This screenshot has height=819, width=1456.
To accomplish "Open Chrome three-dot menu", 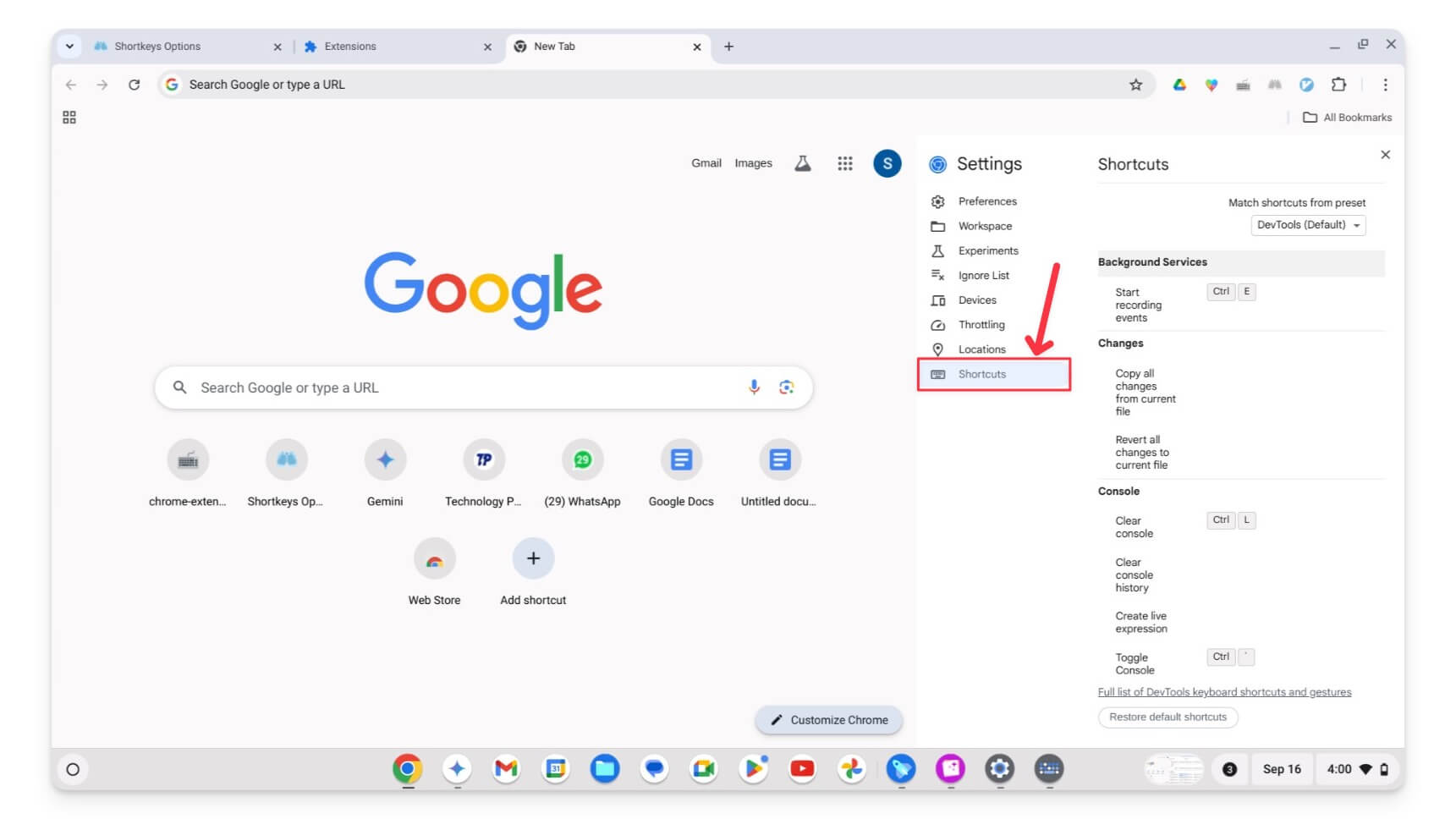I will (1385, 85).
